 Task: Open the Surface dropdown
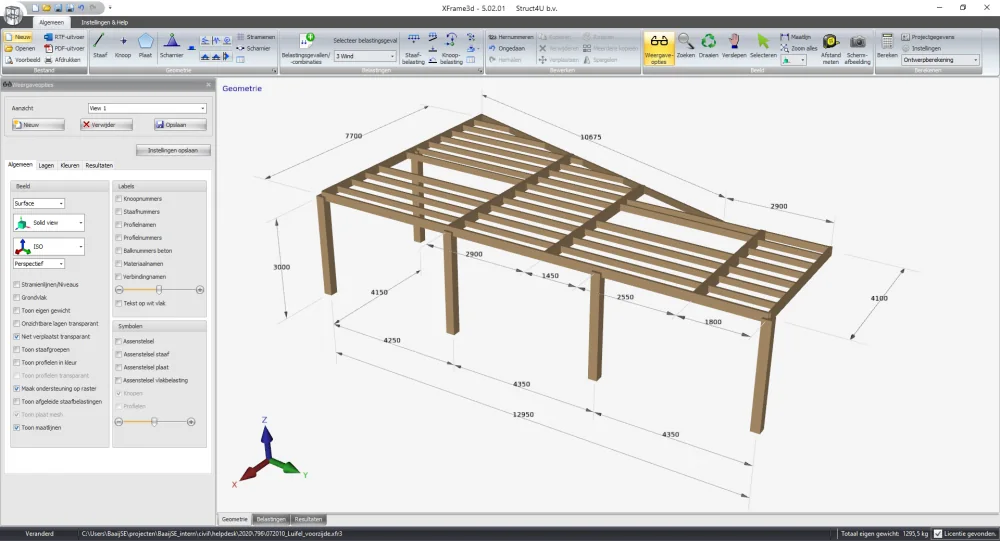tap(39, 204)
